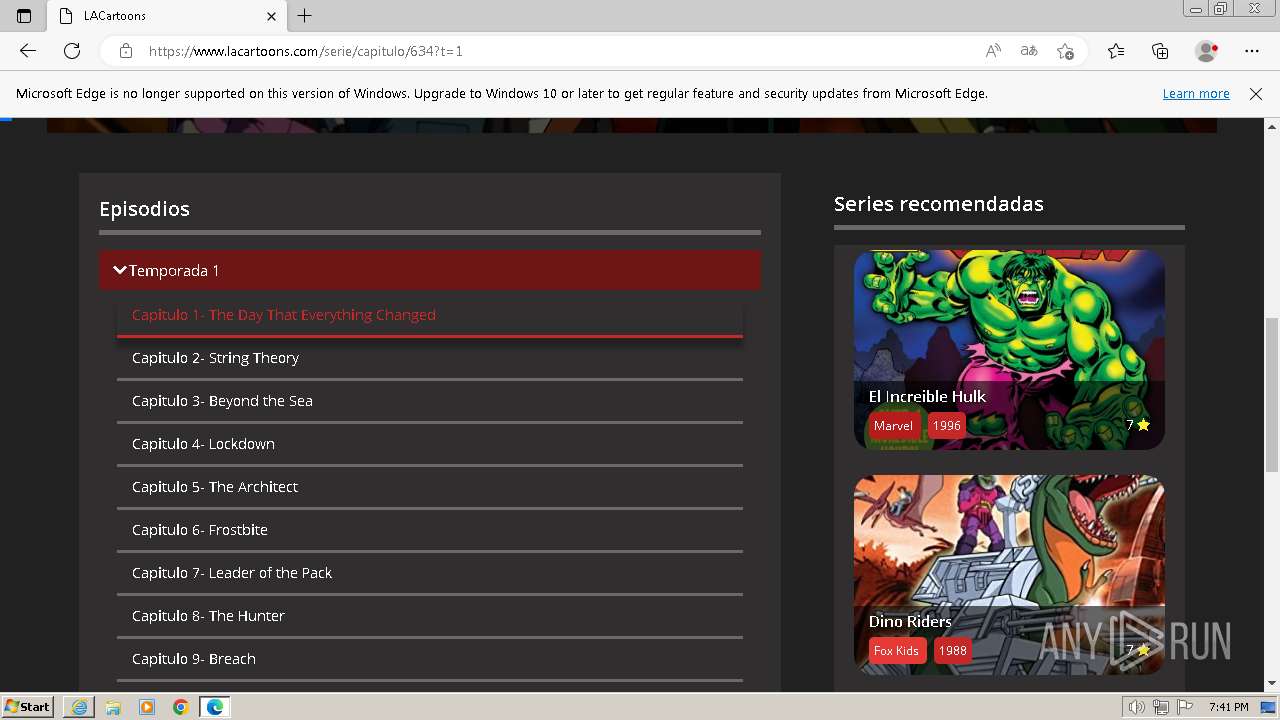
Task: Click the Marvel tag on Hulk card
Action: pos(893,425)
